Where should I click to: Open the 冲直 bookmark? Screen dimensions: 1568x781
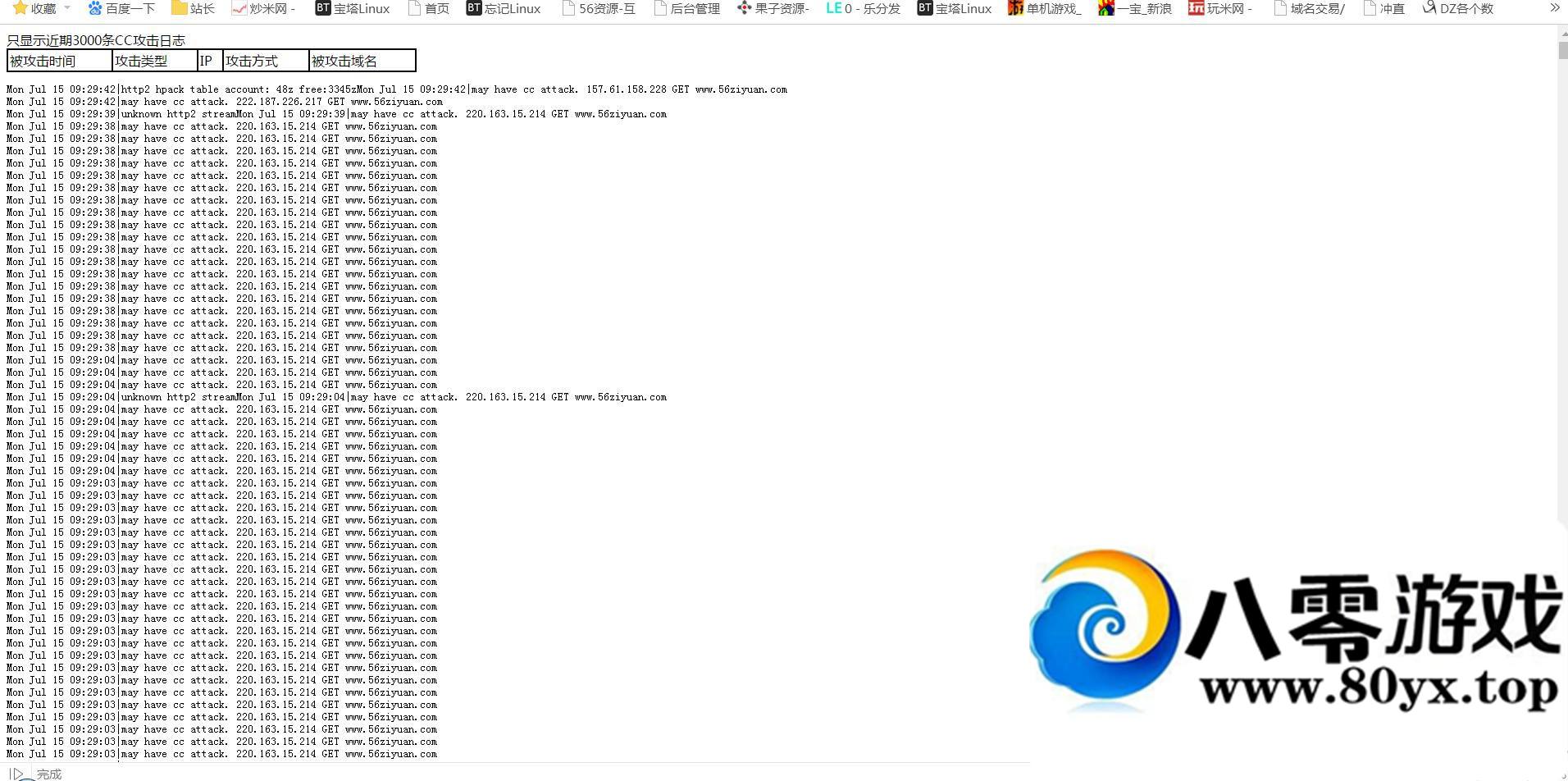point(1384,8)
